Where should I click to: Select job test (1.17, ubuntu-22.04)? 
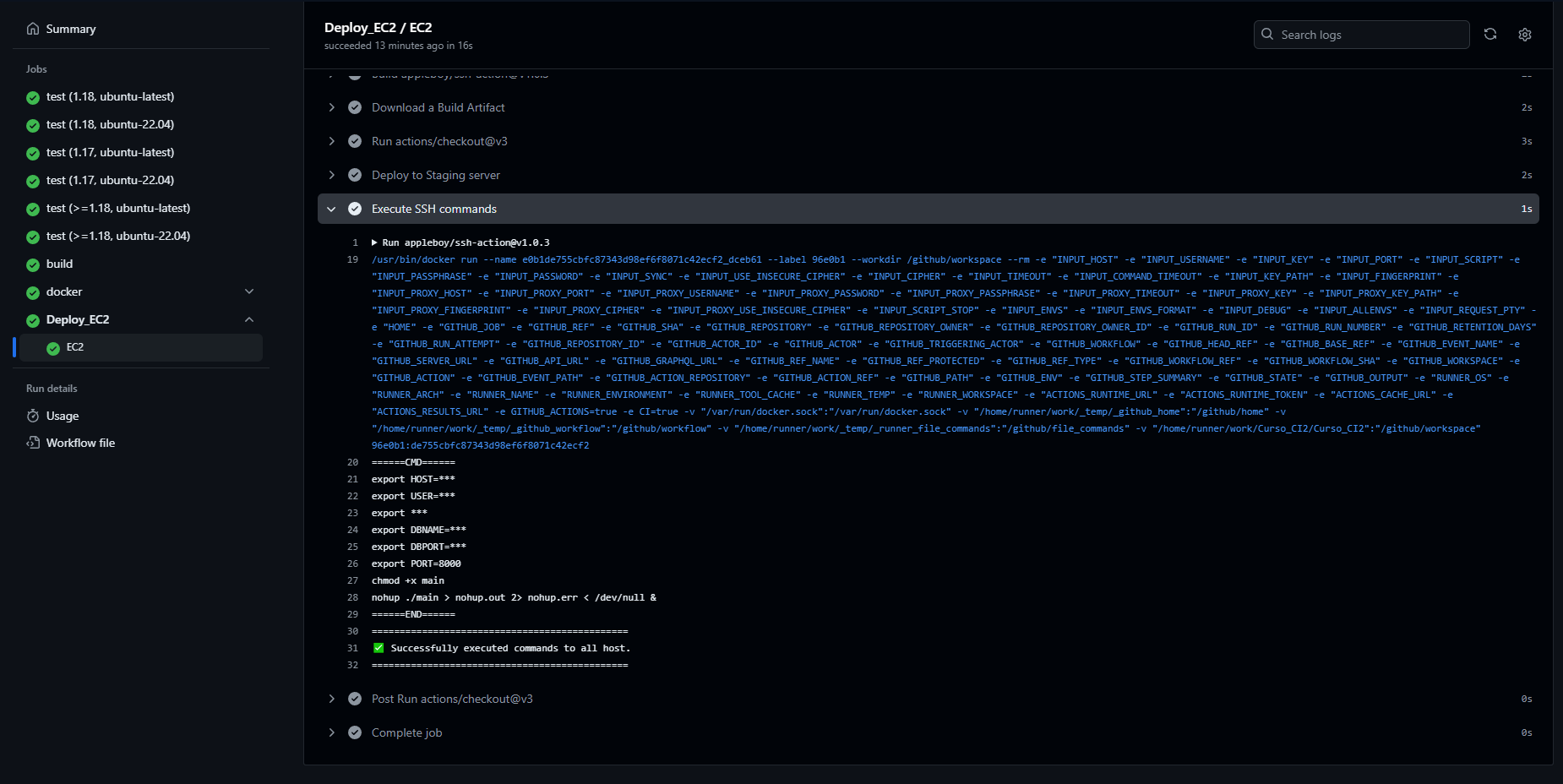[110, 181]
